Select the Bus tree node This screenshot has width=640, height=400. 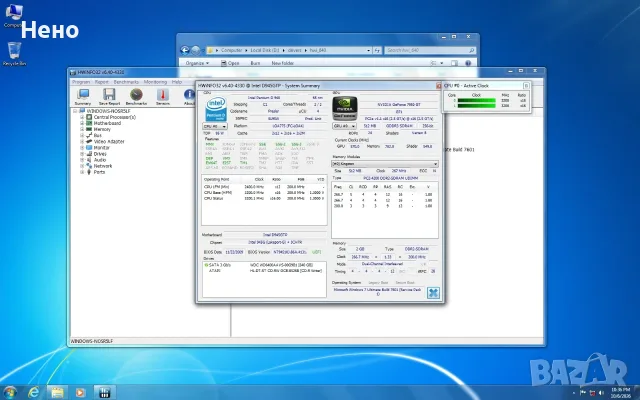(x=98, y=136)
